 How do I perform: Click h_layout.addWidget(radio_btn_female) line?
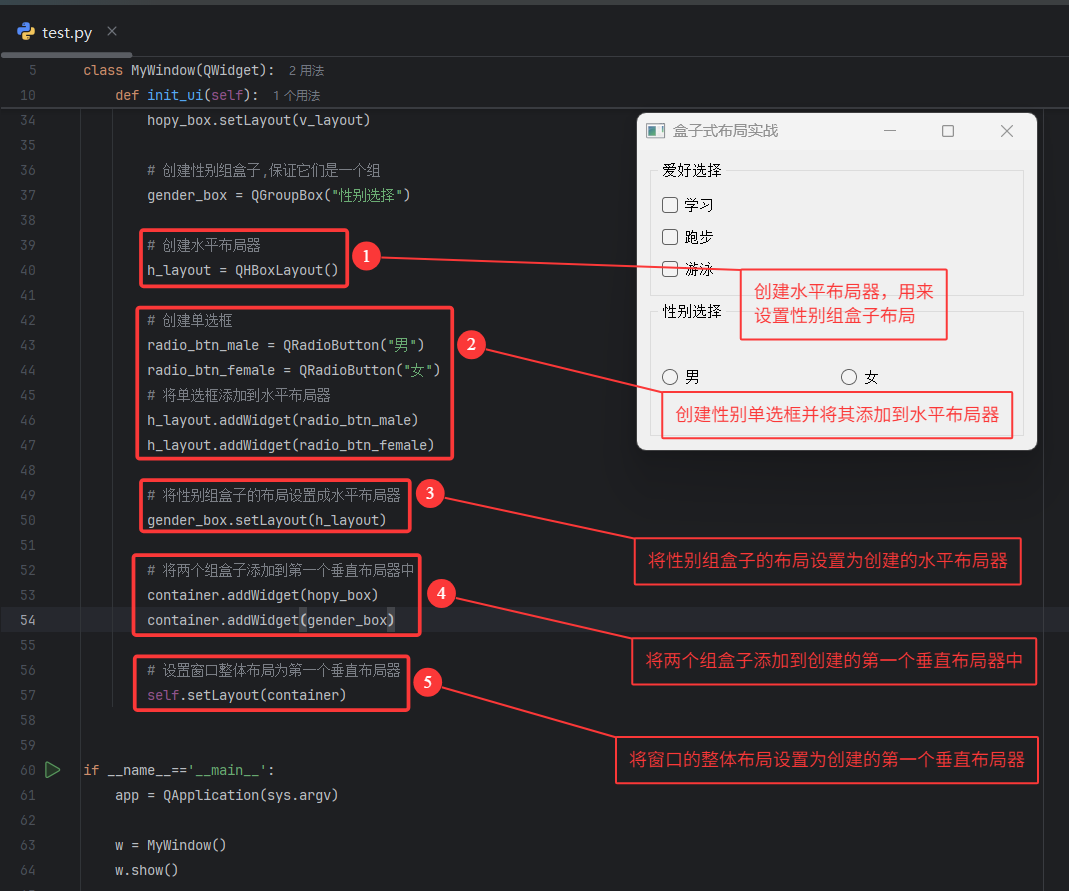(x=291, y=445)
